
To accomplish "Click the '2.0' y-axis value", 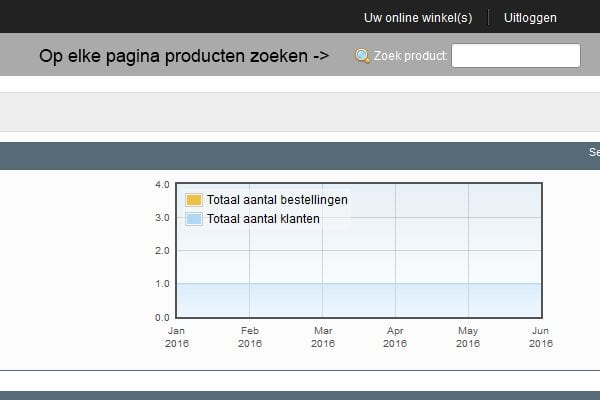I will point(162,251).
